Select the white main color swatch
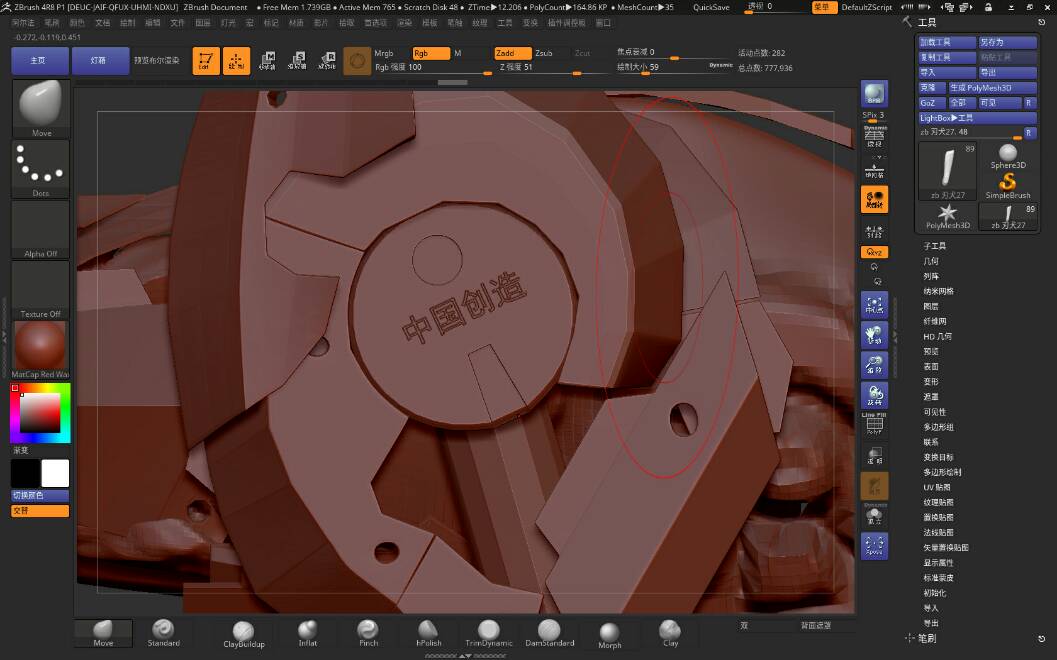The width and height of the screenshot is (1057, 660). 55,473
